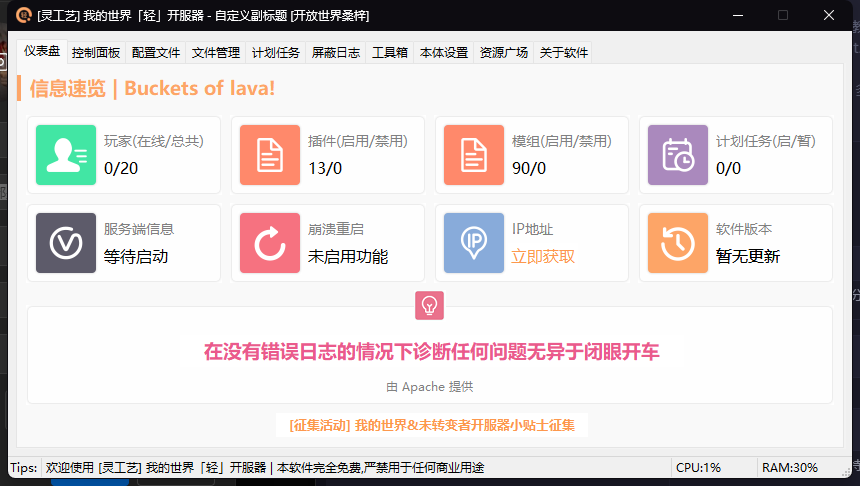Click the orange plugins document icon
860x486 pixels.
click(x=270, y=155)
